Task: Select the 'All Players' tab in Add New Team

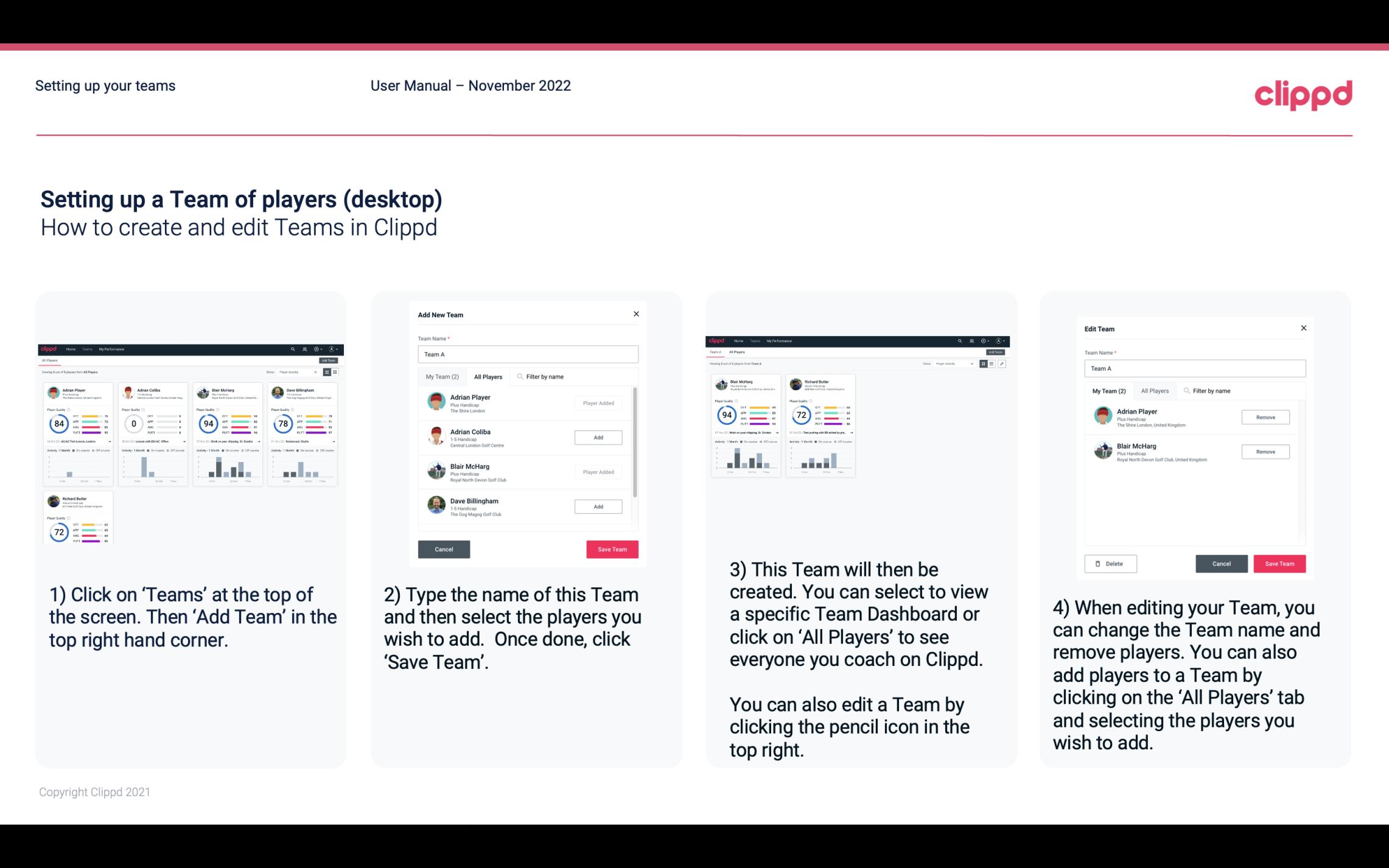Action: click(x=488, y=376)
